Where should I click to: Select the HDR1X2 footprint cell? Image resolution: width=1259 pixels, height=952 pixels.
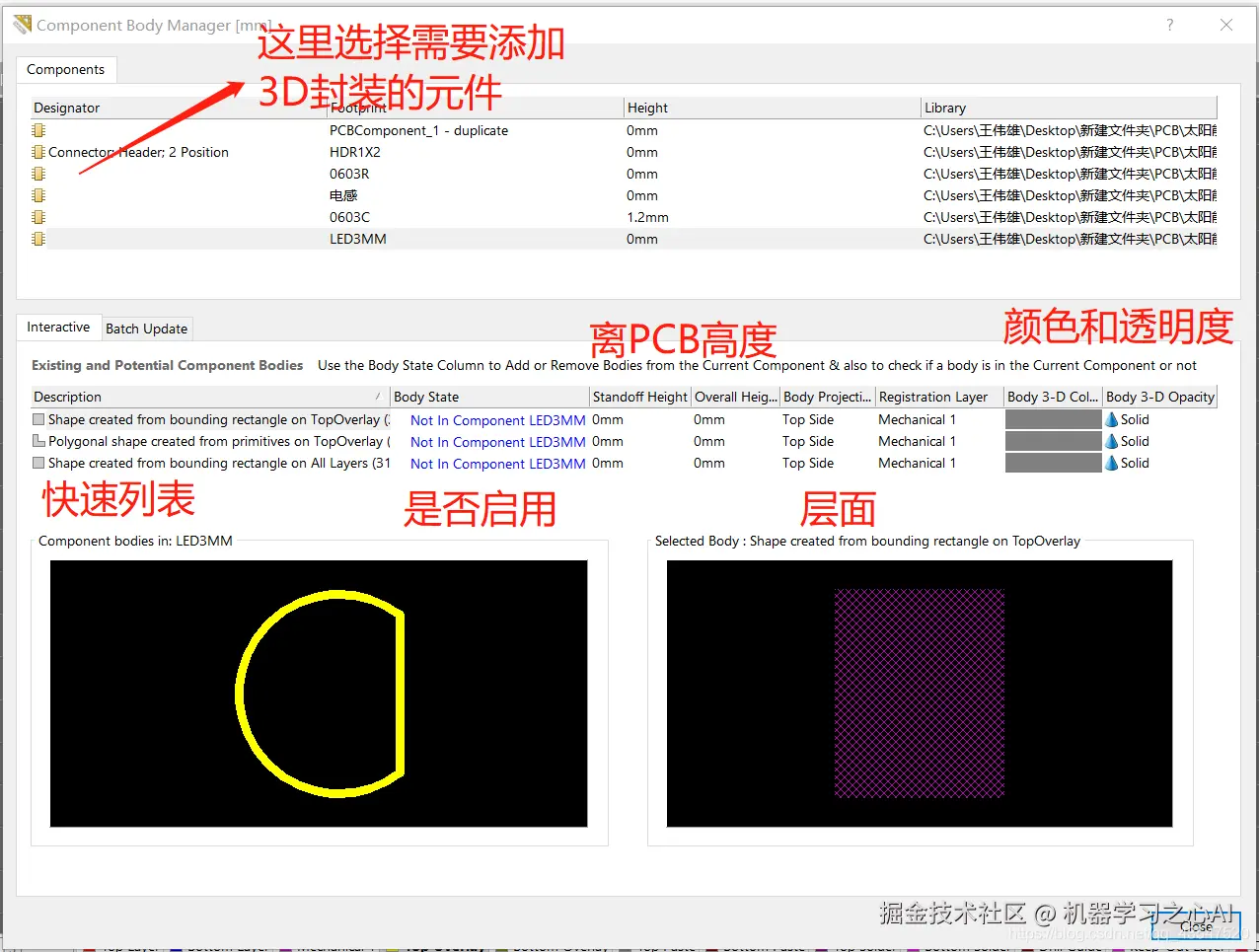[355, 152]
